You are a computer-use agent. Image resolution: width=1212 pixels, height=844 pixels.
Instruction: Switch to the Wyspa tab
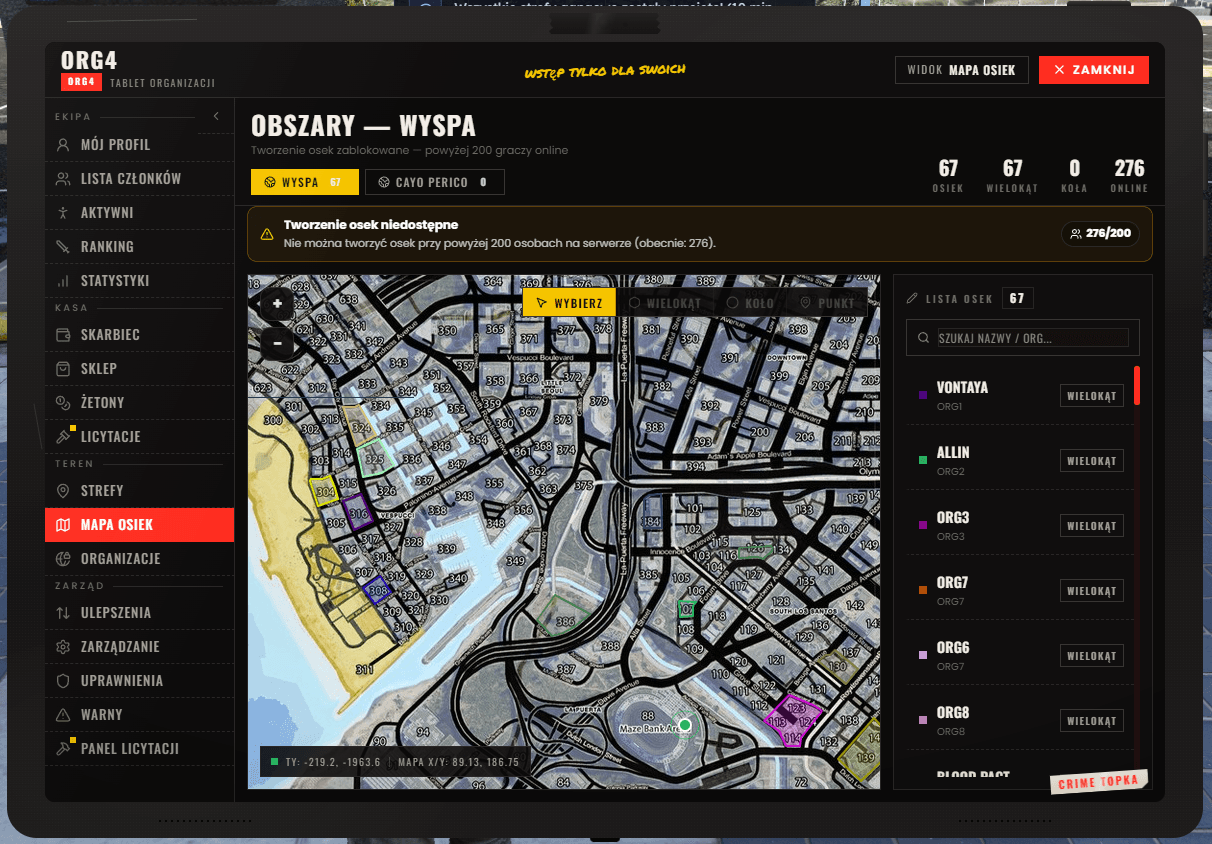point(304,182)
